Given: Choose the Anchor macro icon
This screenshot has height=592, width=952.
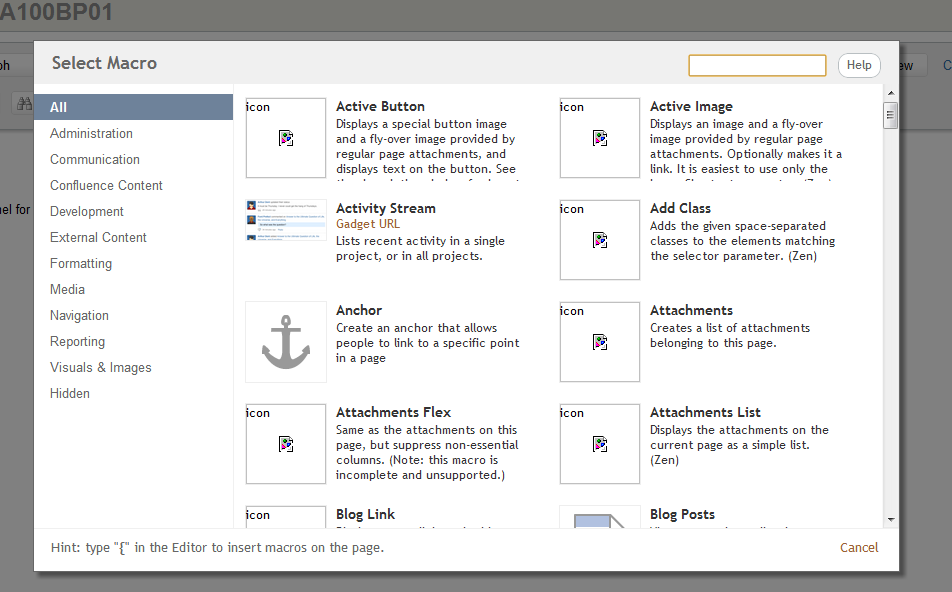Looking at the screenshot, I should click(286, 342).
